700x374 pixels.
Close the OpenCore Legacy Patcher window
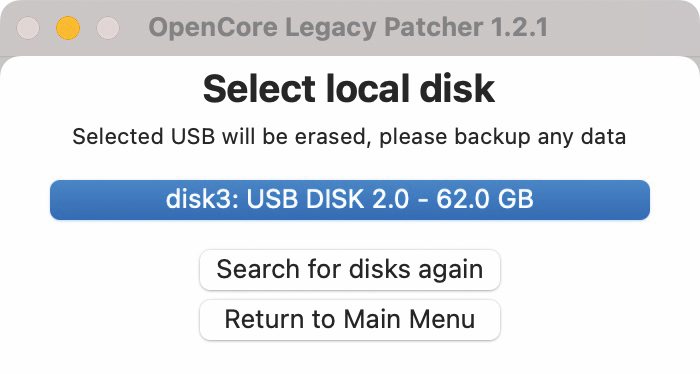click(x=28, y=28)
